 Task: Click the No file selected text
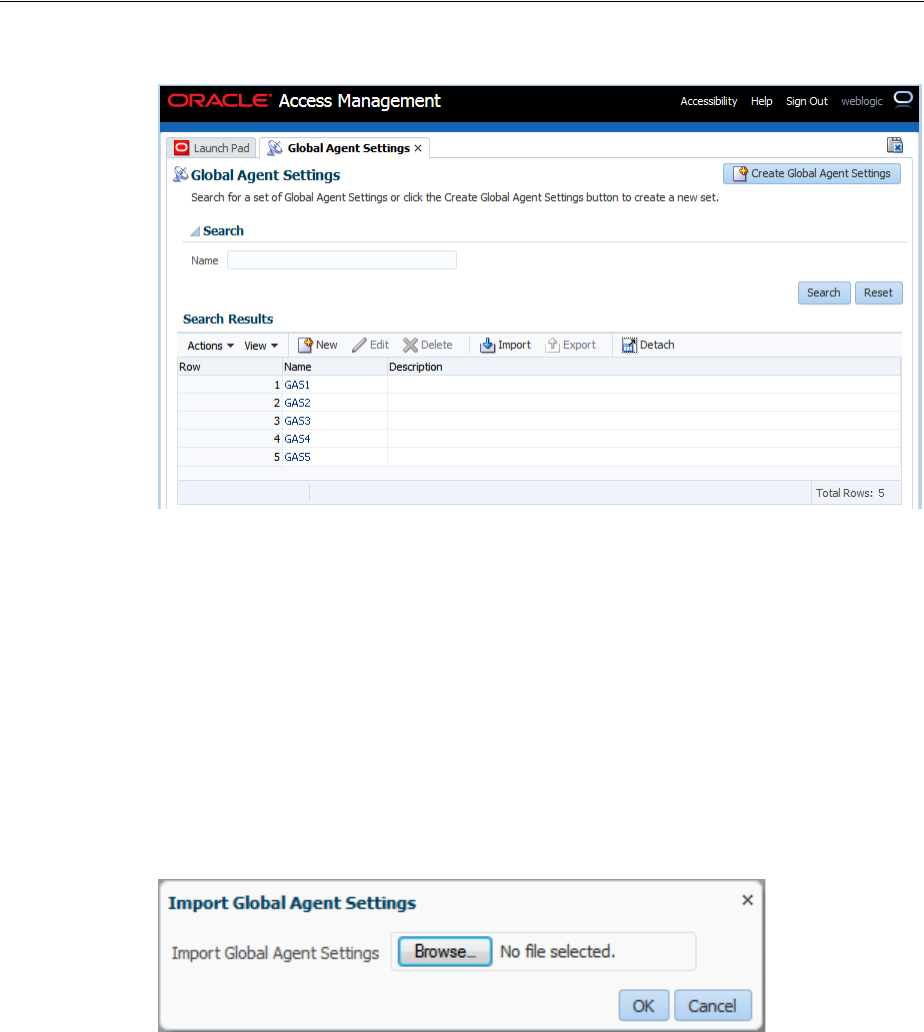click(x=557, y=952)
